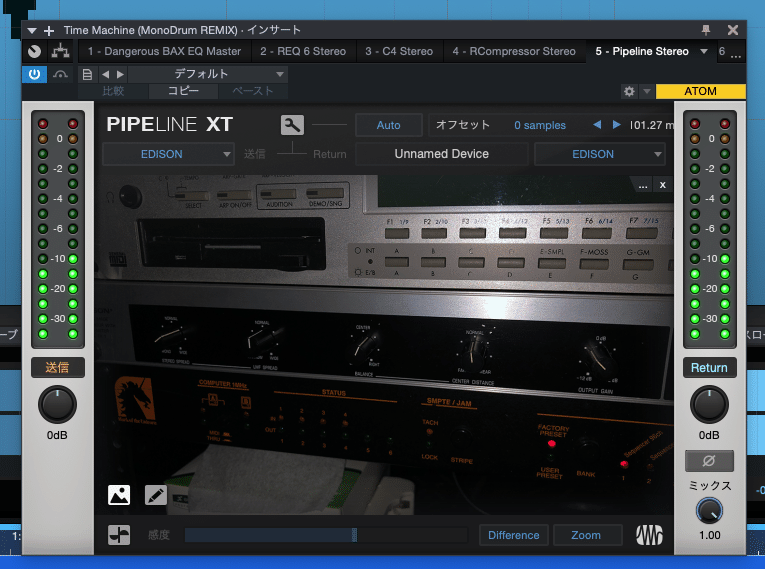Open plugin settings gear icon
Screen dimensions: 765x569
pyautogui.click(x=629, y=91)
